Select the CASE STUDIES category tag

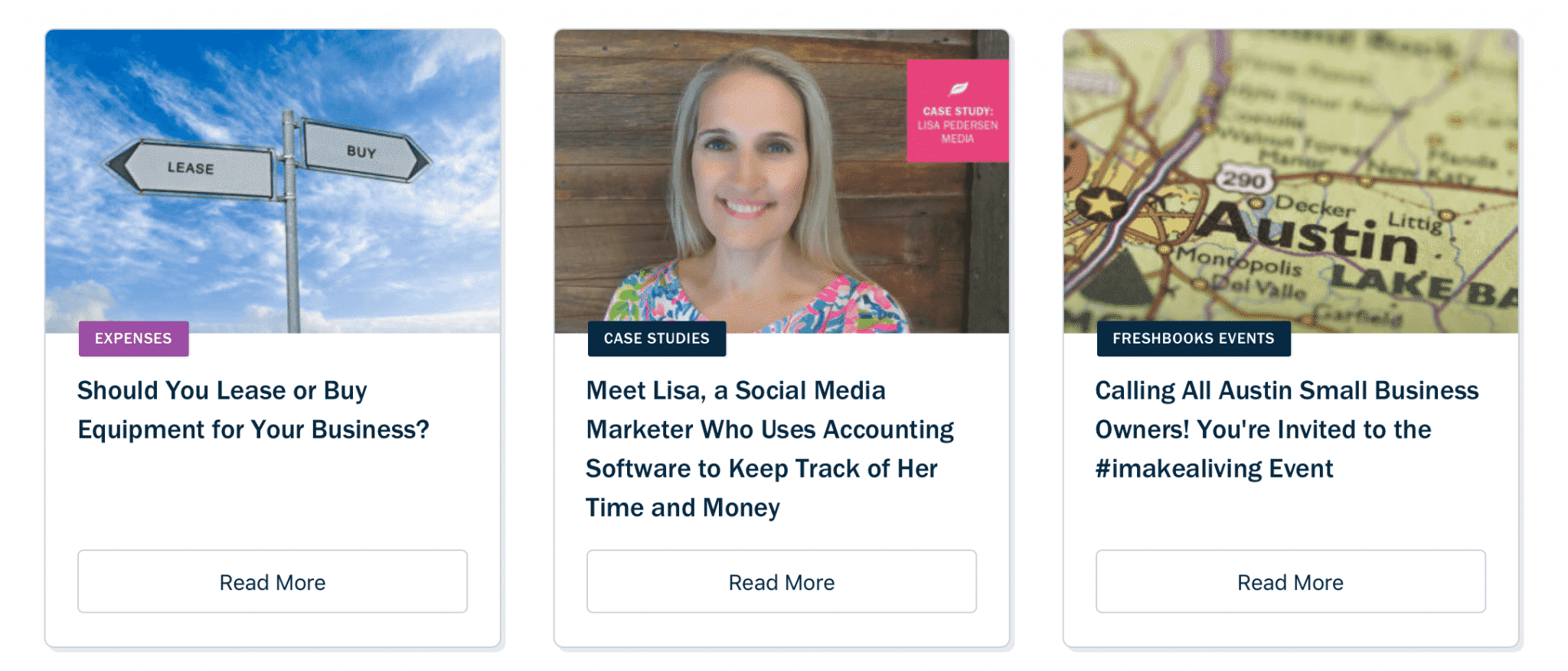pyautogui.click(x=656, y=338)
